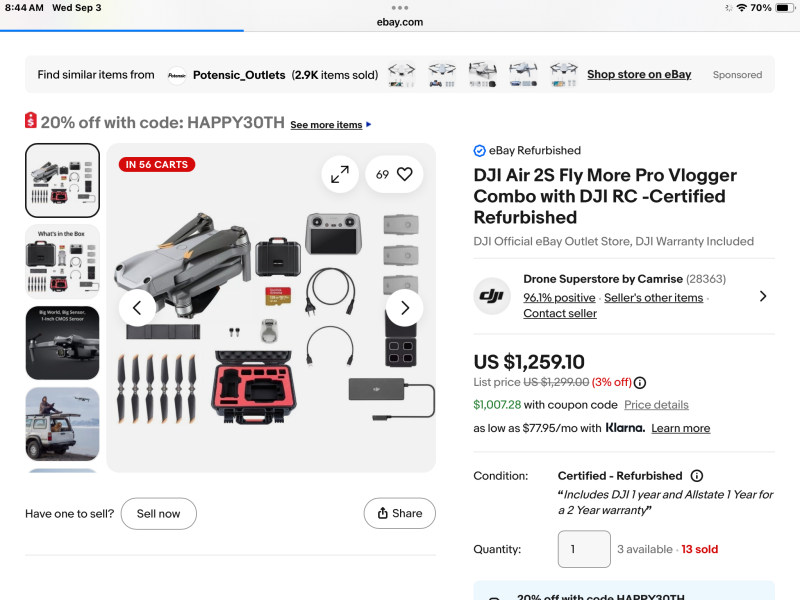The width and height of the screenshot is (800, 600).
Task: Open list price info icon
Action: (640, 382)
